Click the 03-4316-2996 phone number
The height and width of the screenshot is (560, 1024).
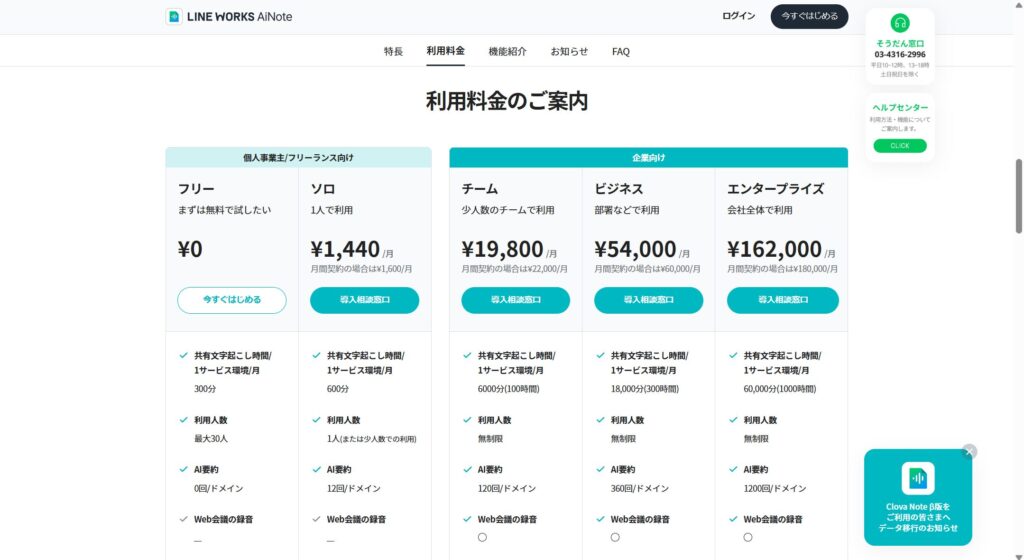900,55
